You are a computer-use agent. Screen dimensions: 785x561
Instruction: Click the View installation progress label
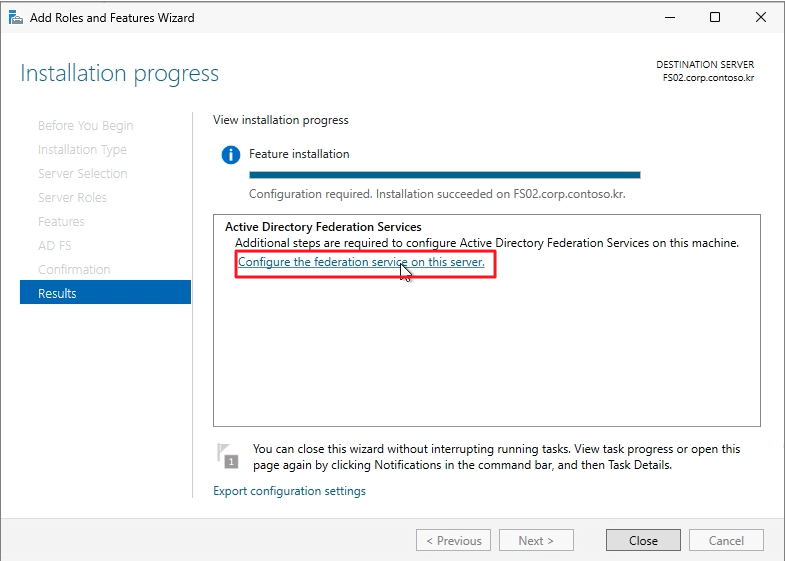pyautogui.click(x=280, y=120)
